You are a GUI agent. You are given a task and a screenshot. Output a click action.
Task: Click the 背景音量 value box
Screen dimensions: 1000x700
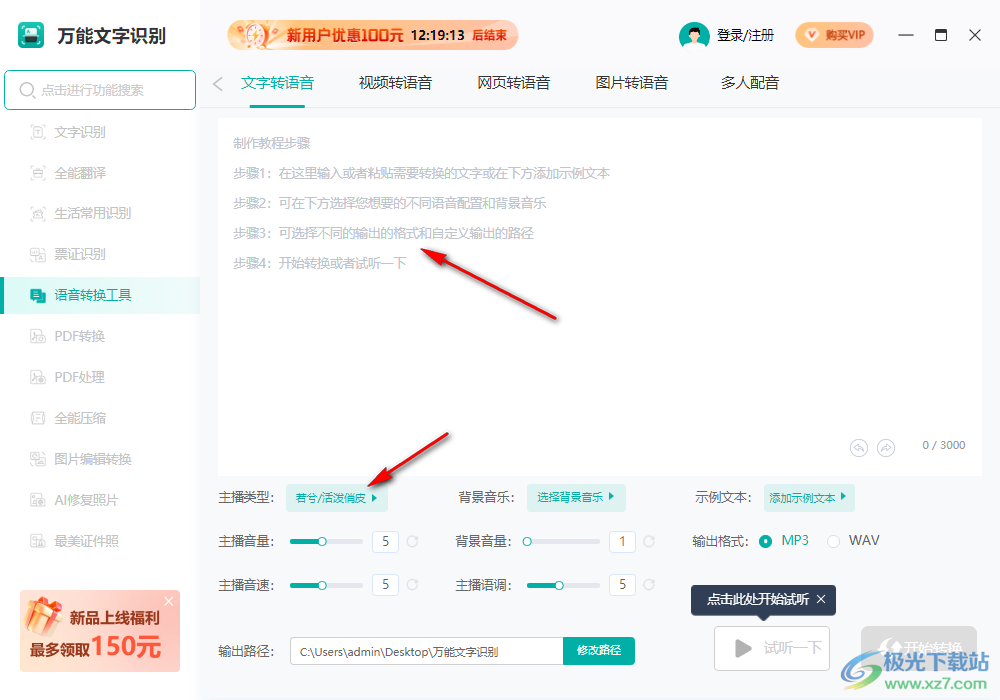[x=622, y=541]
